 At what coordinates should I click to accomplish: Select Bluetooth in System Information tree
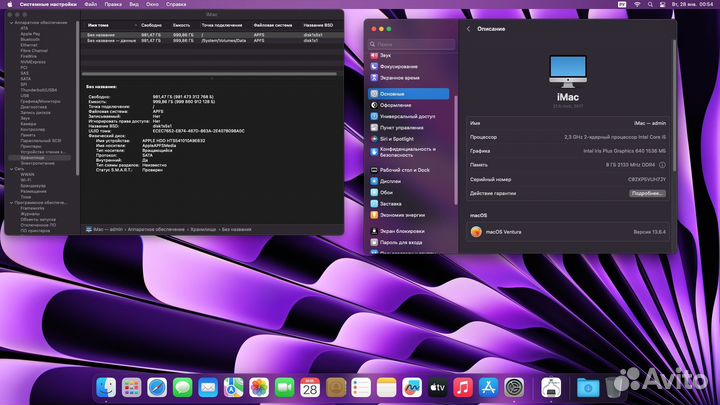coord(30,39)
